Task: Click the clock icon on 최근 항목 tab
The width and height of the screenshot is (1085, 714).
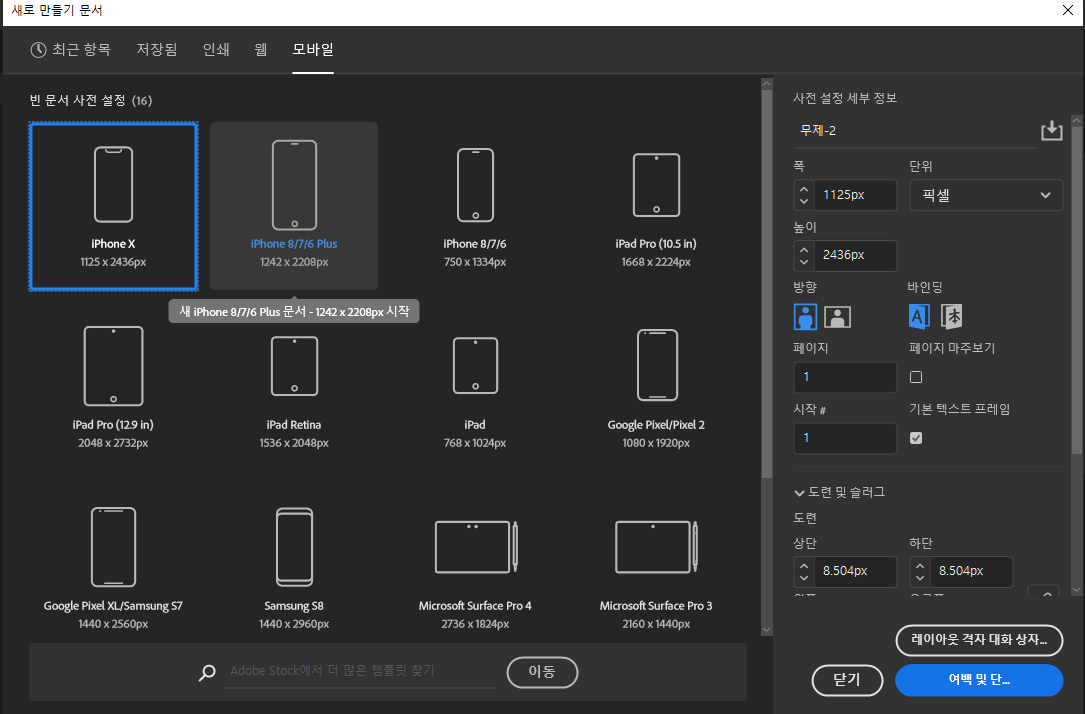Action: tap(38, 50)
